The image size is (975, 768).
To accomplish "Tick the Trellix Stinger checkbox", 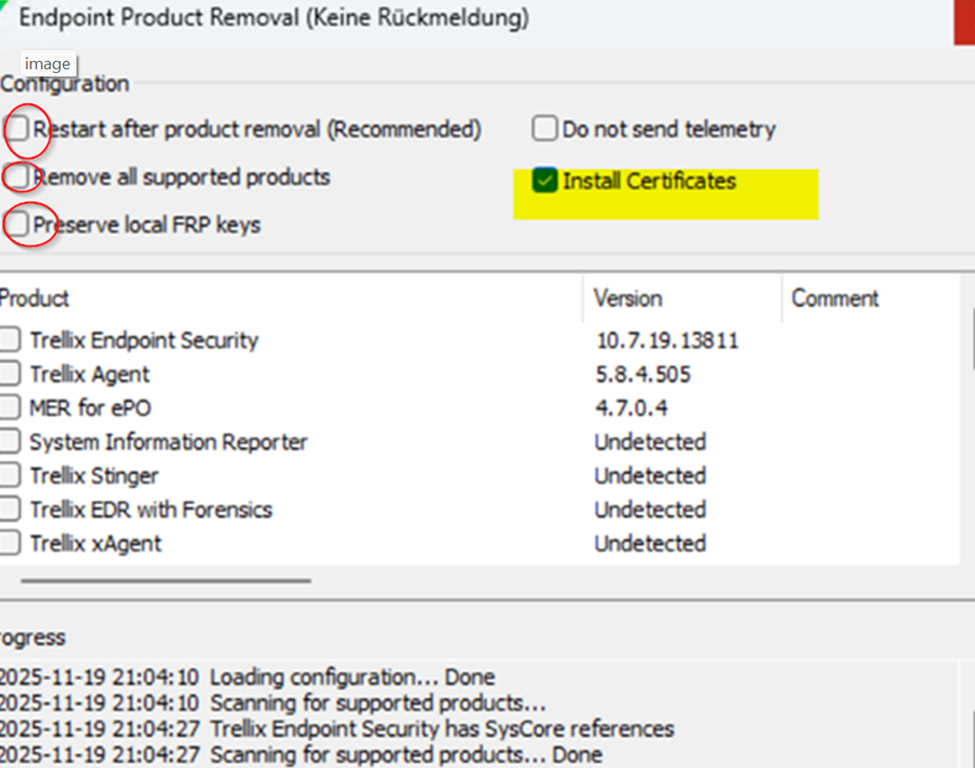I will coord(9,476).
